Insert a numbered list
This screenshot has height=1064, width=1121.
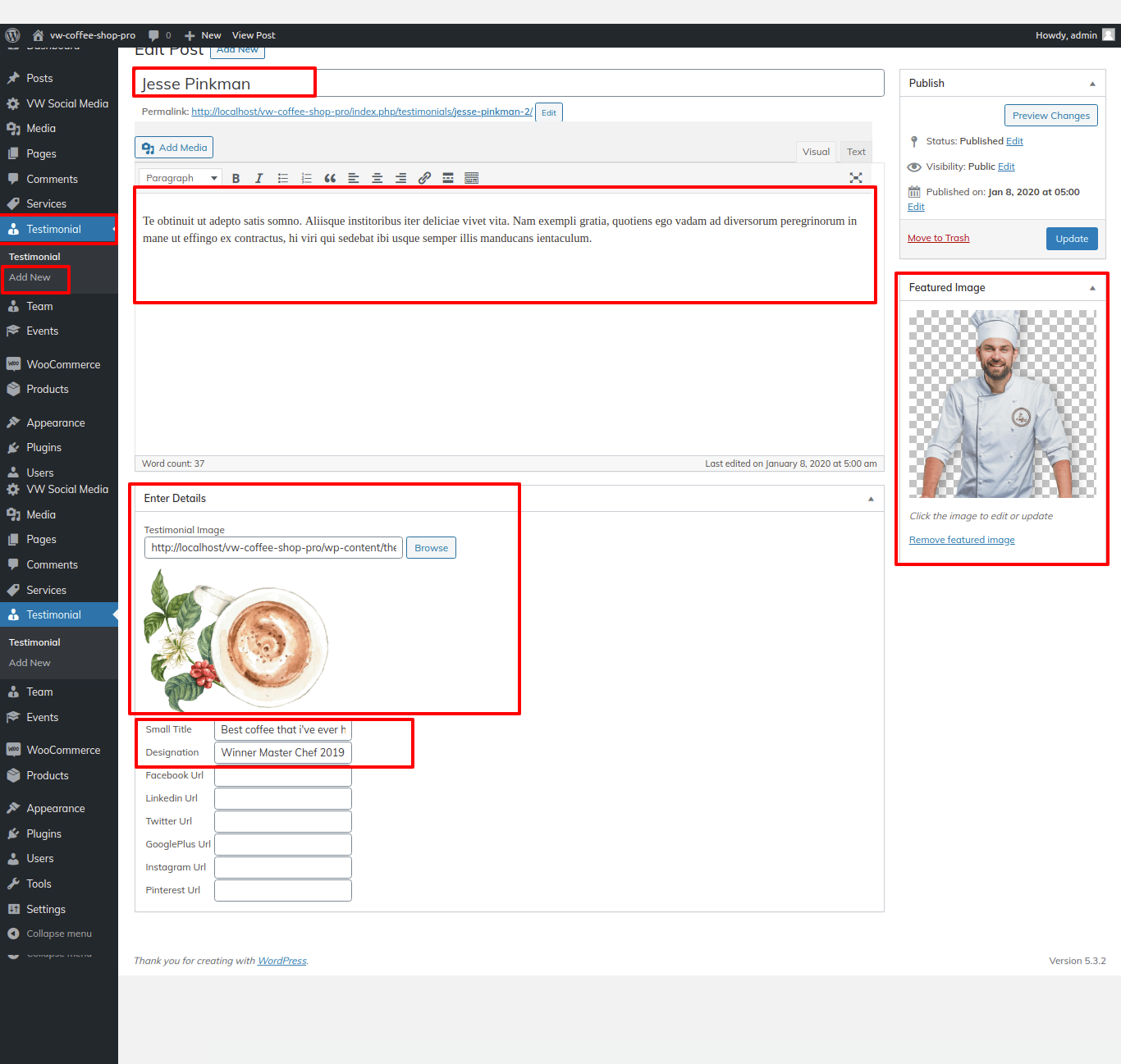click(x=306, y=178)
